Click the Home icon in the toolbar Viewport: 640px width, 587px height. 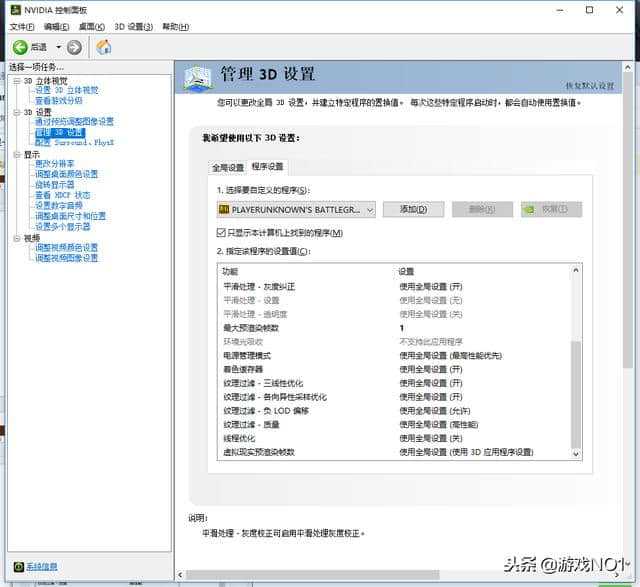pyautogui.click(x=104, y=47)
